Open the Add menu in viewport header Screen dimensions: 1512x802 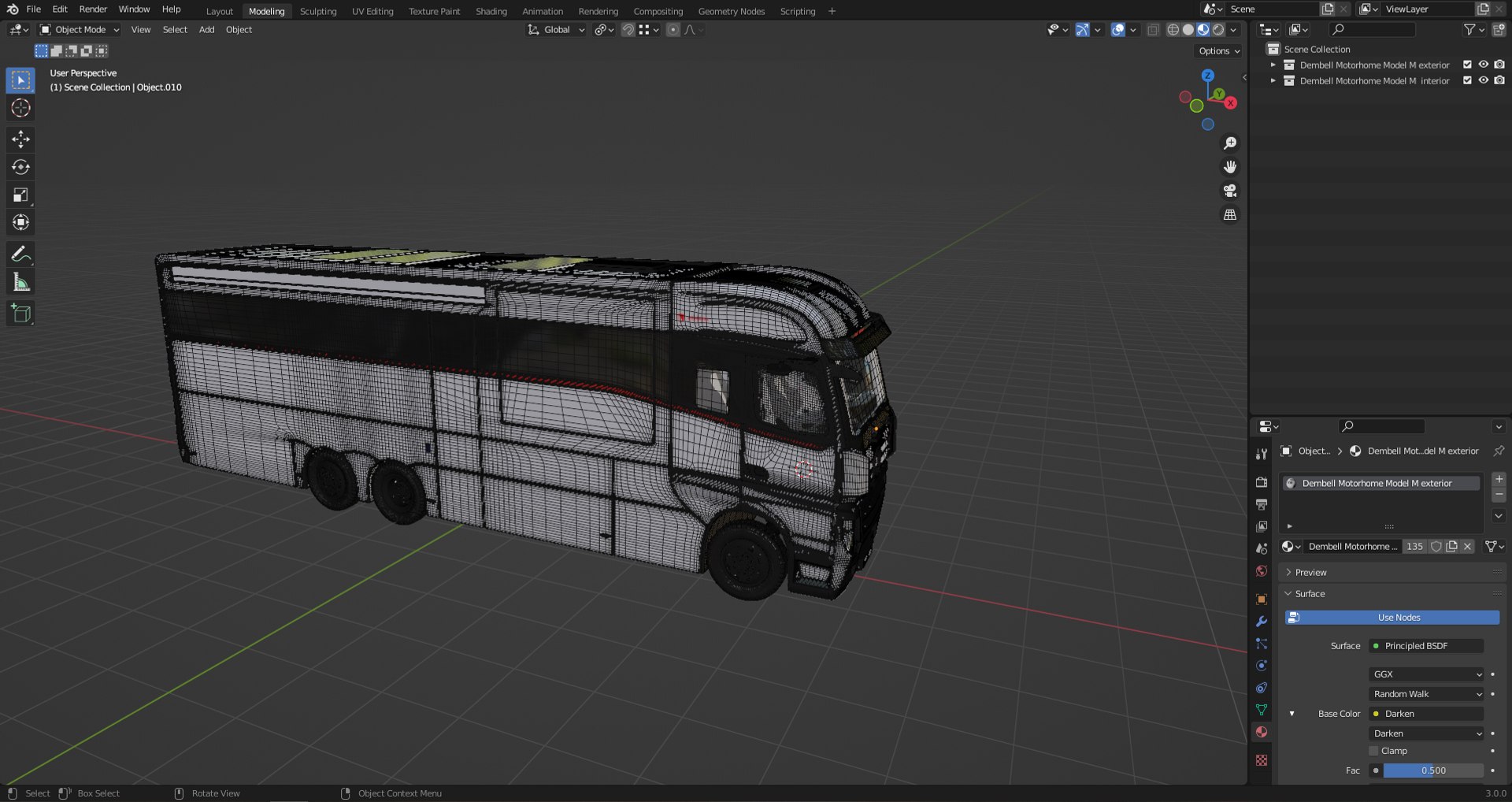(x=206, y=30)
